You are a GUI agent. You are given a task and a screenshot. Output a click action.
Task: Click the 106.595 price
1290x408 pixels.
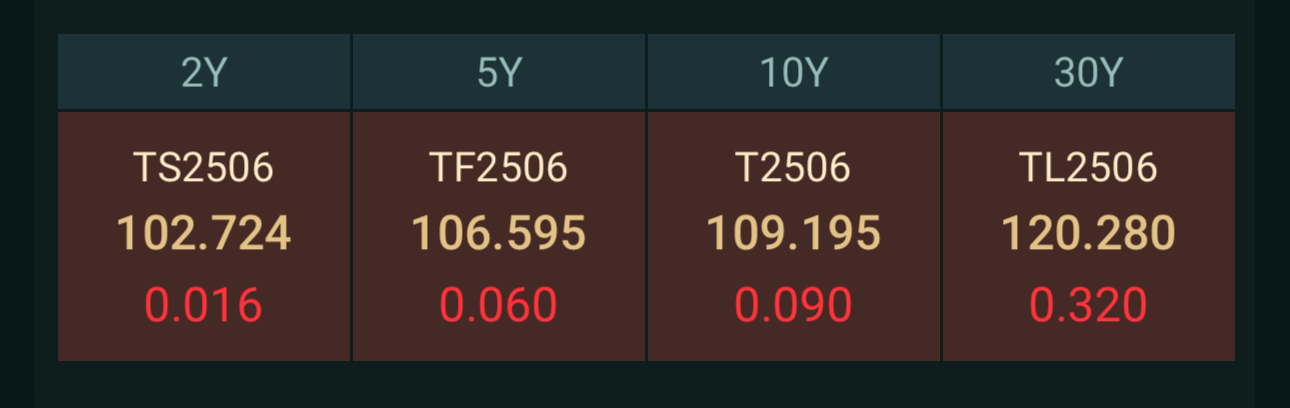tap(499, 234)
